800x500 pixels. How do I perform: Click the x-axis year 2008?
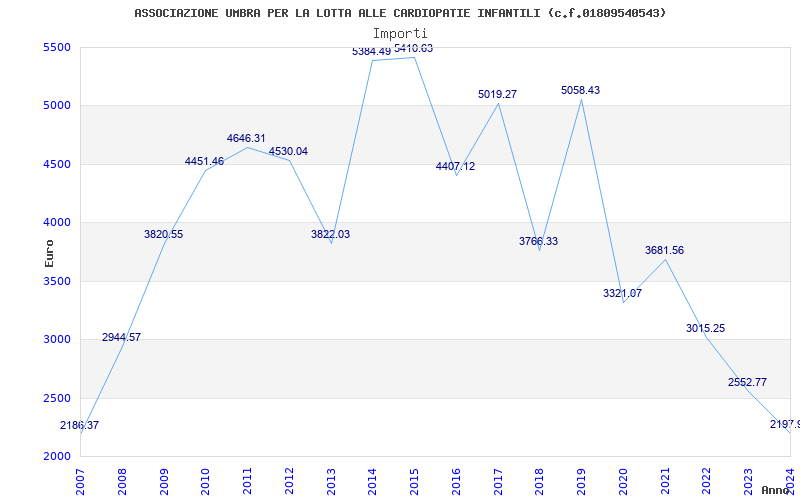[x=122, y=482]
